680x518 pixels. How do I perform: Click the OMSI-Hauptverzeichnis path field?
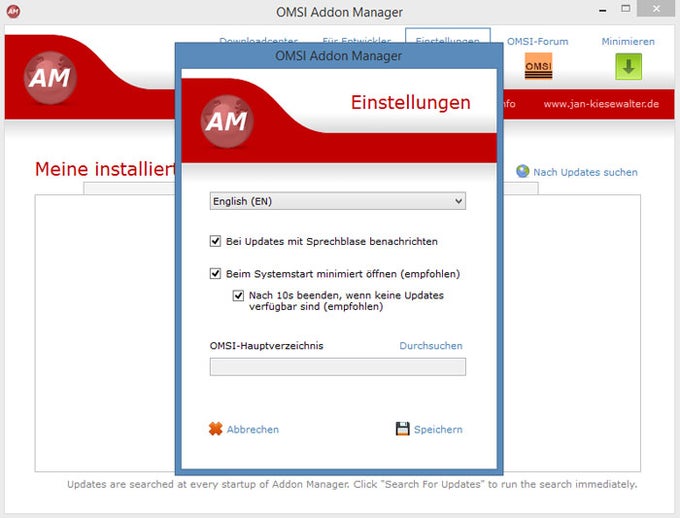click(x=337, y=367)
